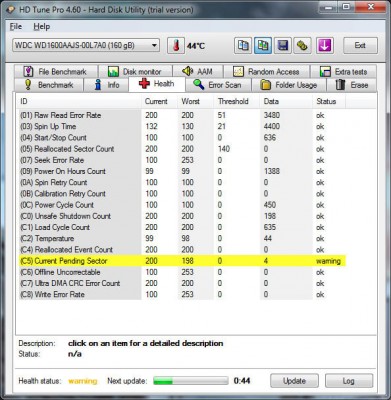391x400 pixels.
Task: Click the copy screenshot toolbar icon
Action: [x=263, y=46]
